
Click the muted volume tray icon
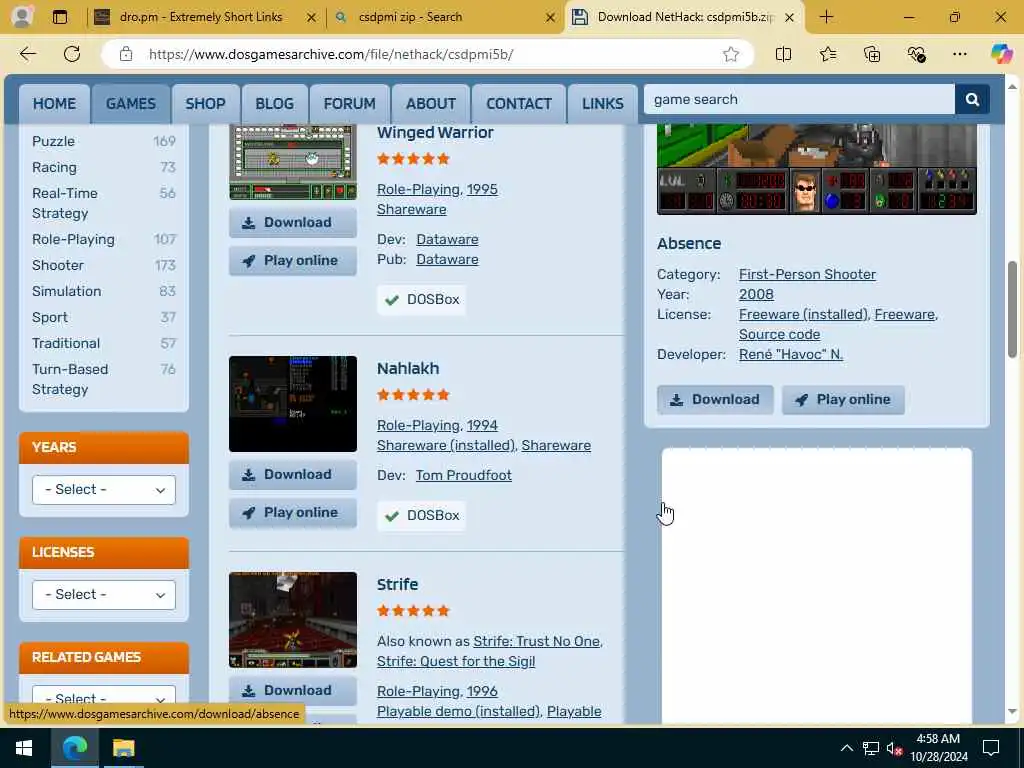tap(894, 748)
